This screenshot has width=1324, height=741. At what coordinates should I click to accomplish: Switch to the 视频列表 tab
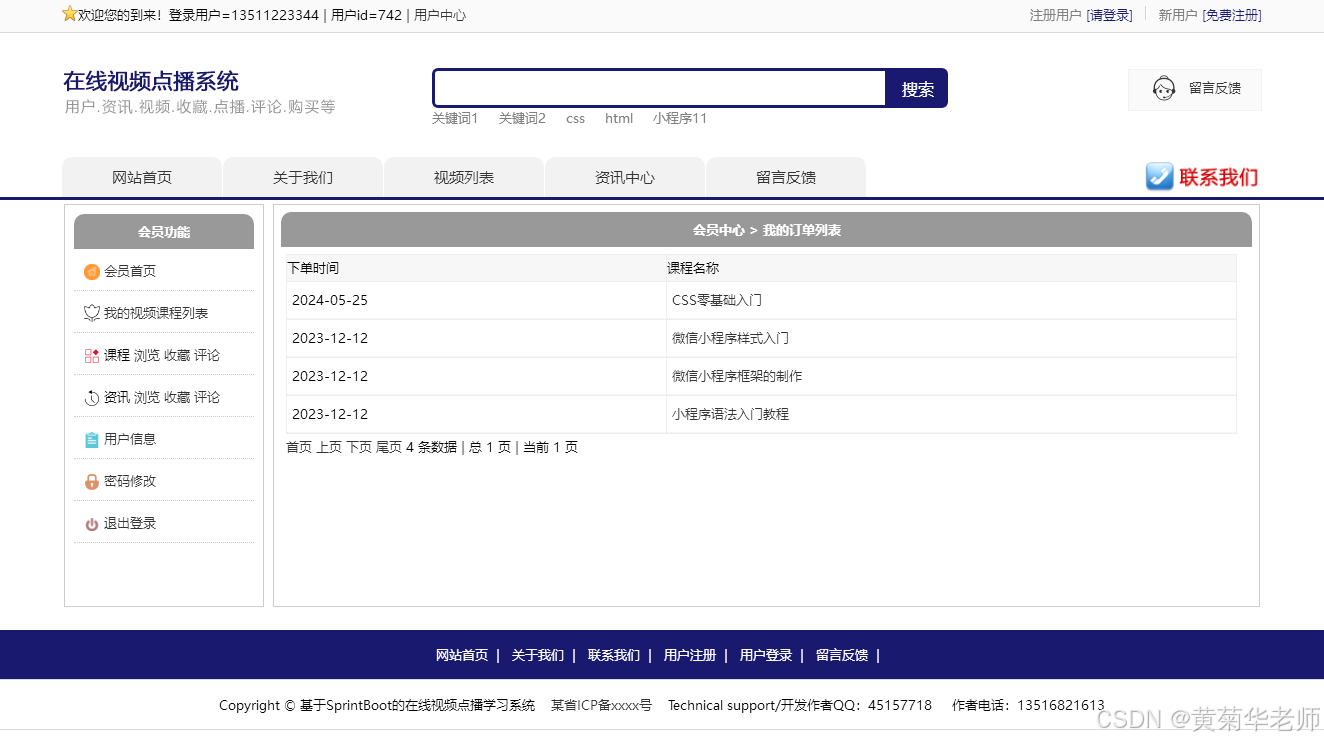coord(463,176)
